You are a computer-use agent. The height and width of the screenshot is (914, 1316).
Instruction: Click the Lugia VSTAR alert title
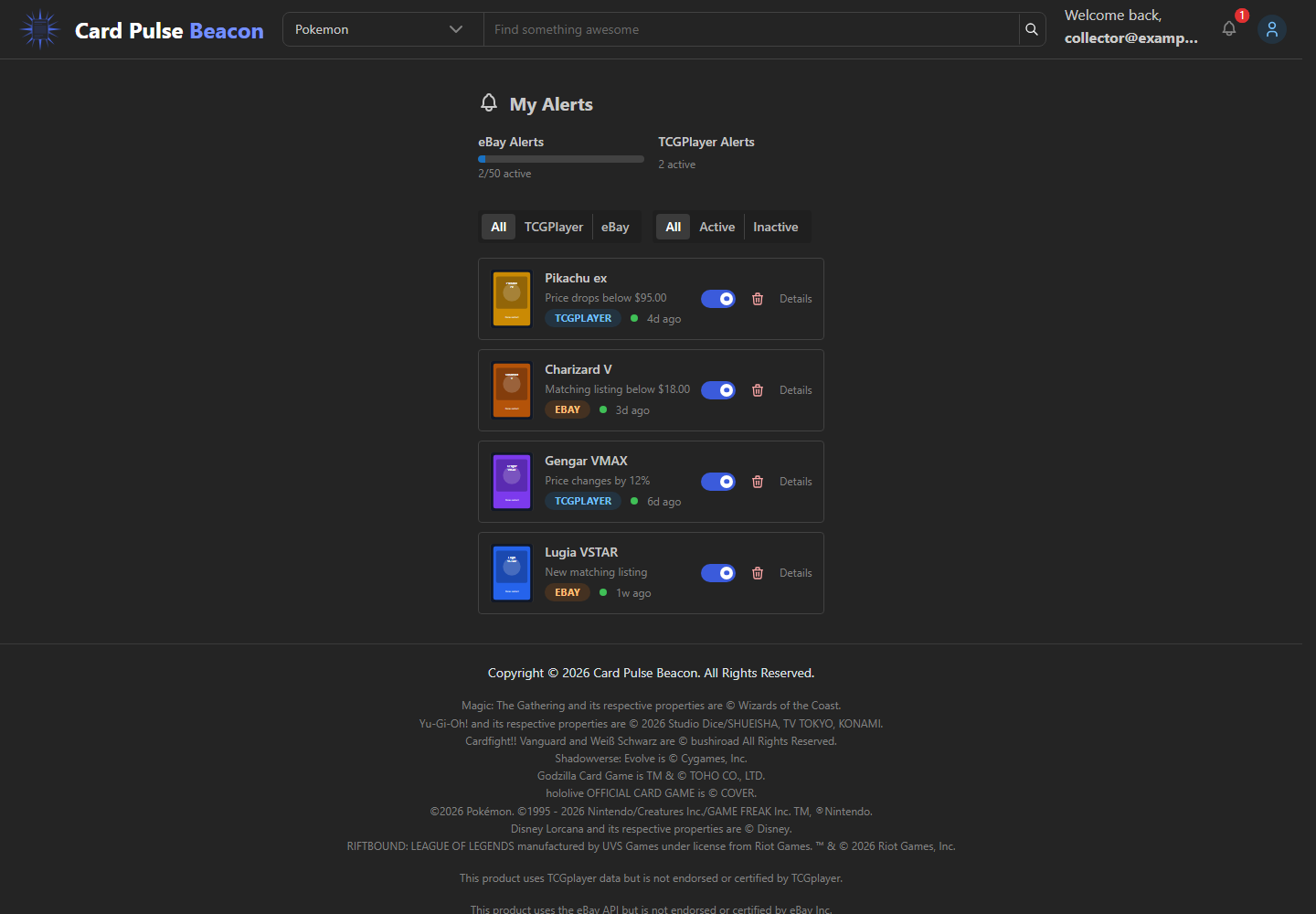(x=581, y=552)
